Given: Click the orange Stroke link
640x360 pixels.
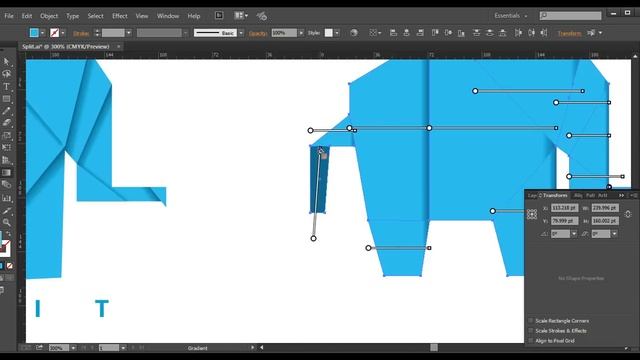Looking at the screenshot, I should 81,33.
